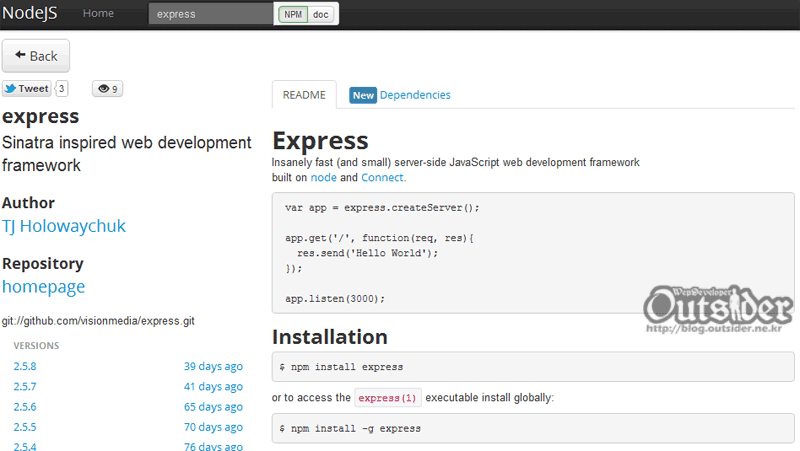The height and width of the screenshot is (451, 800).
Task: Click the New badge beside Dependencies
Action: point(363,95)
